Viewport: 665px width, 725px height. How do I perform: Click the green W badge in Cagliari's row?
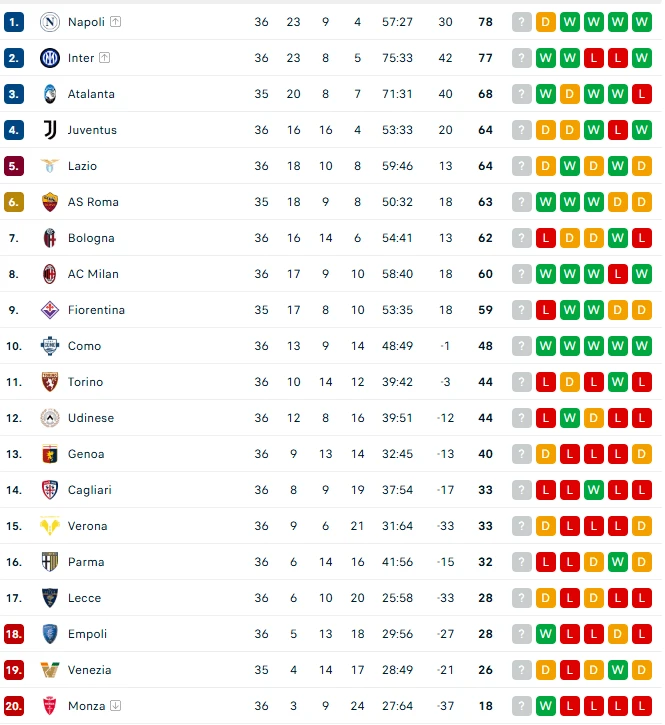(594, 490)
